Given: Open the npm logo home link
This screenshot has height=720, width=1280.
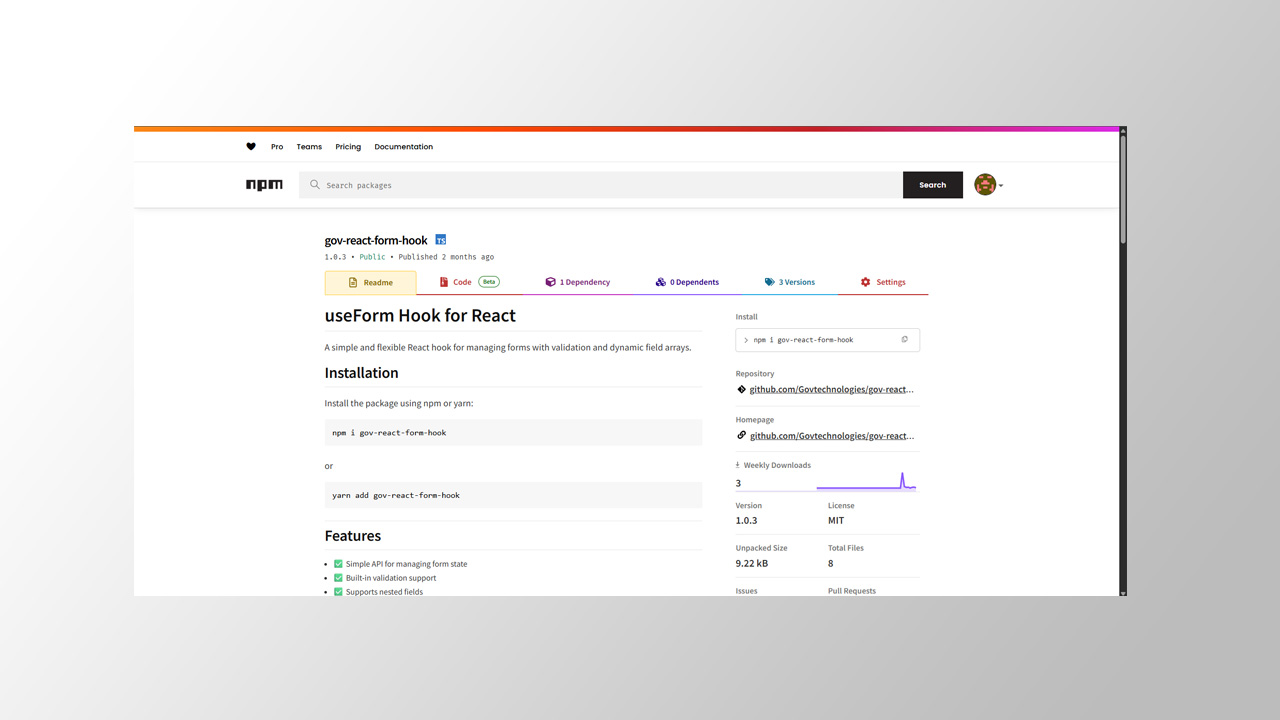Looking at the screenshot, I should coord(264,185).
